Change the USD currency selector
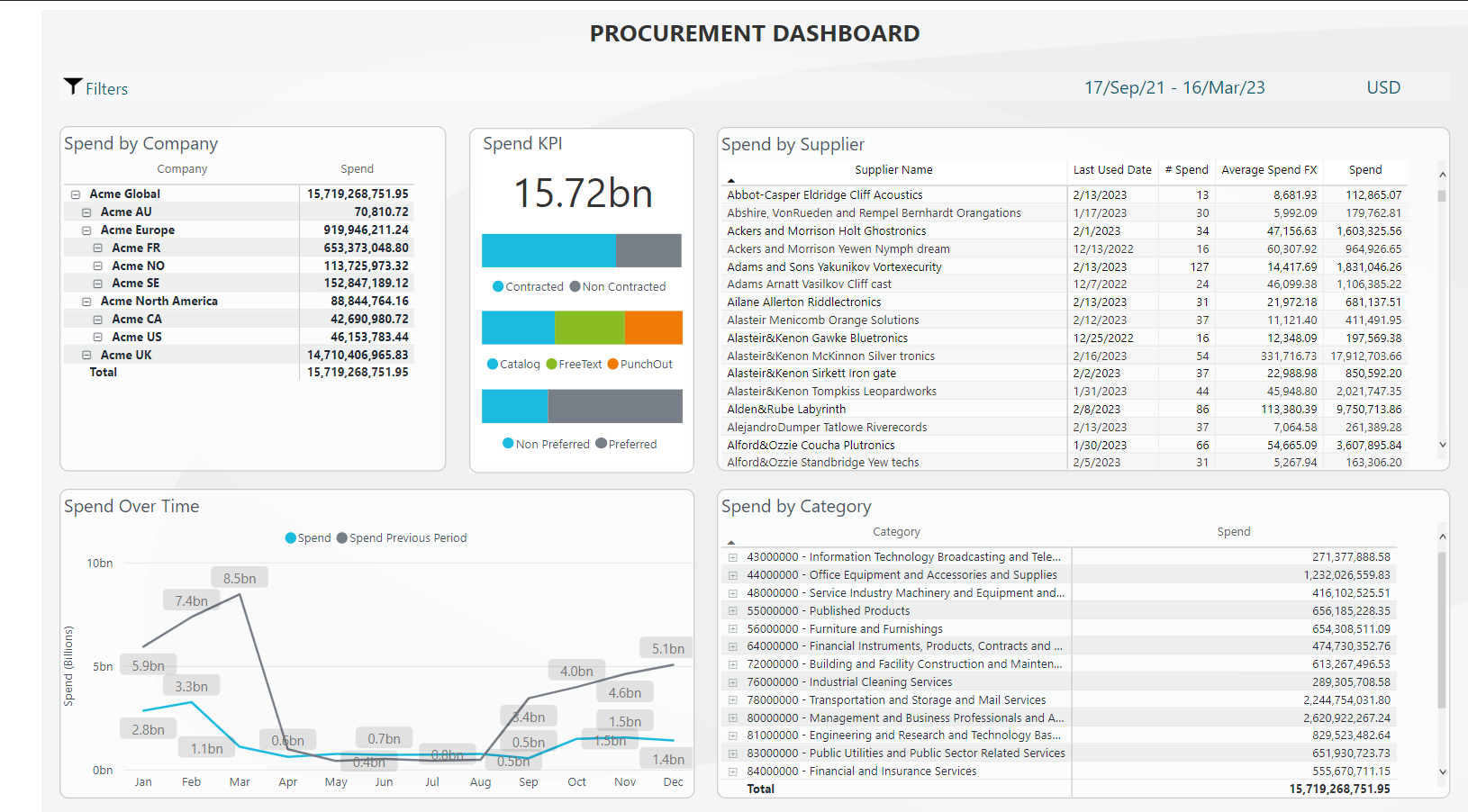 1382,87
